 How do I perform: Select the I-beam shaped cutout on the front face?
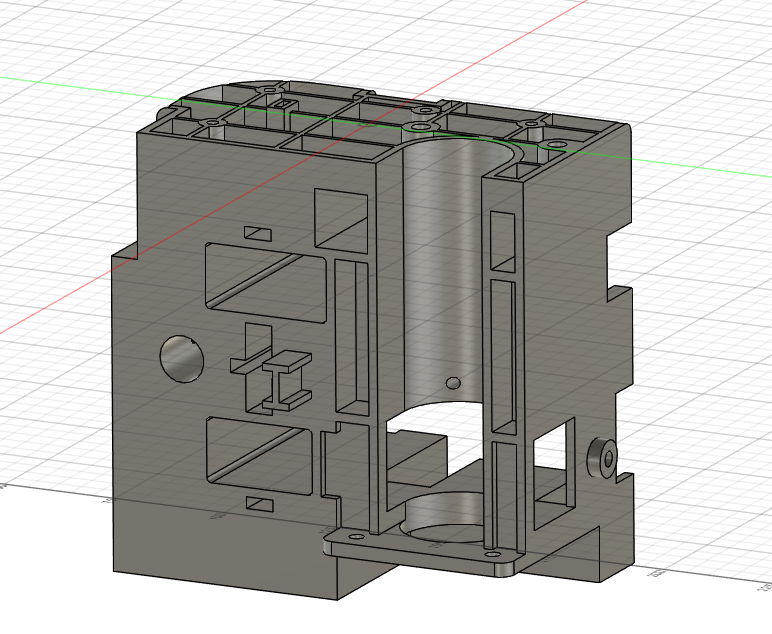287,381
